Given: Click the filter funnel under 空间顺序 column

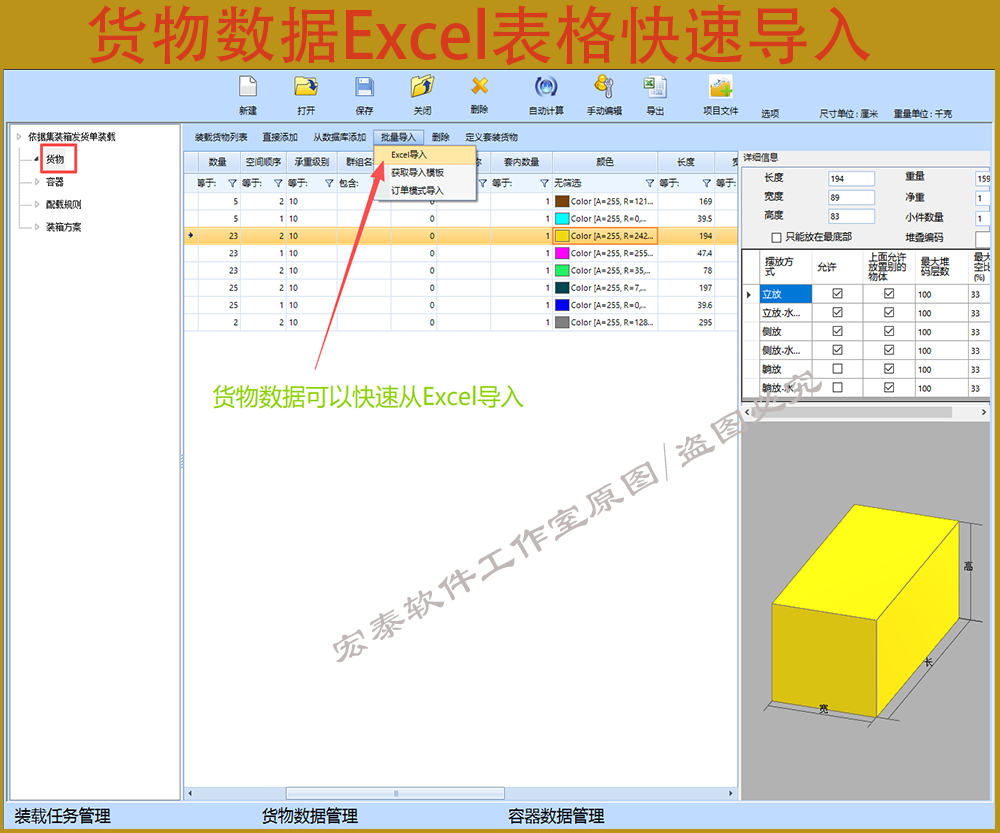Looking at the screenshot, I should pyautogui.click(x=278, y=183).
